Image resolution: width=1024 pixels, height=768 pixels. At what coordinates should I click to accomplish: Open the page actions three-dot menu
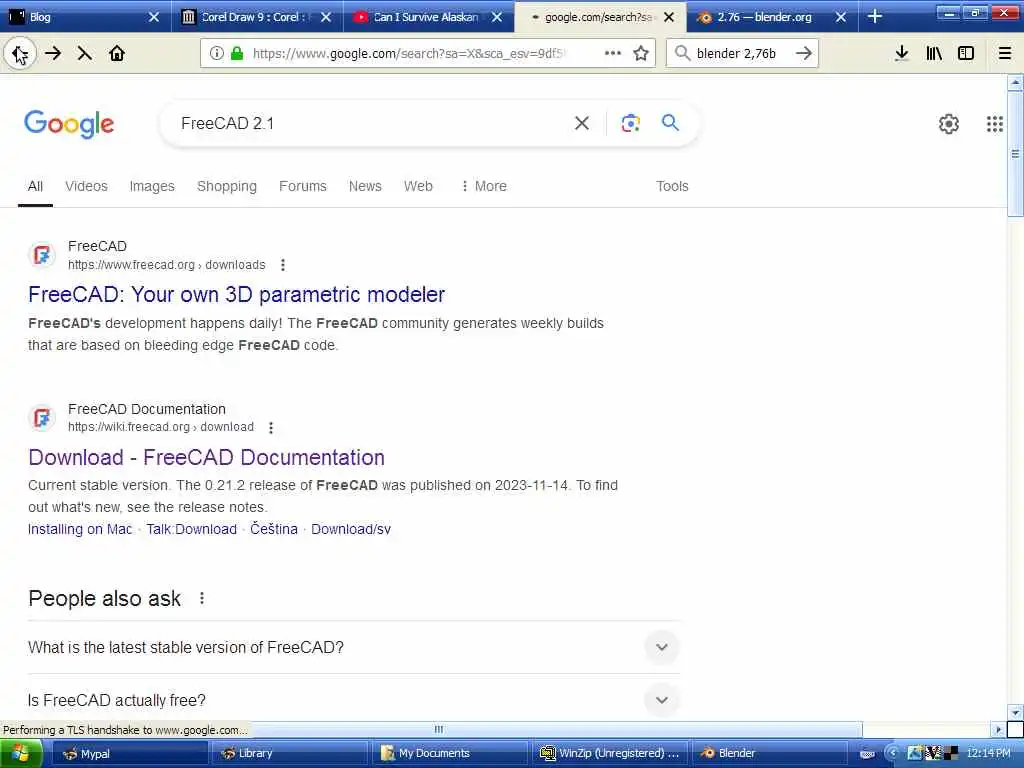tap(613, 54)
